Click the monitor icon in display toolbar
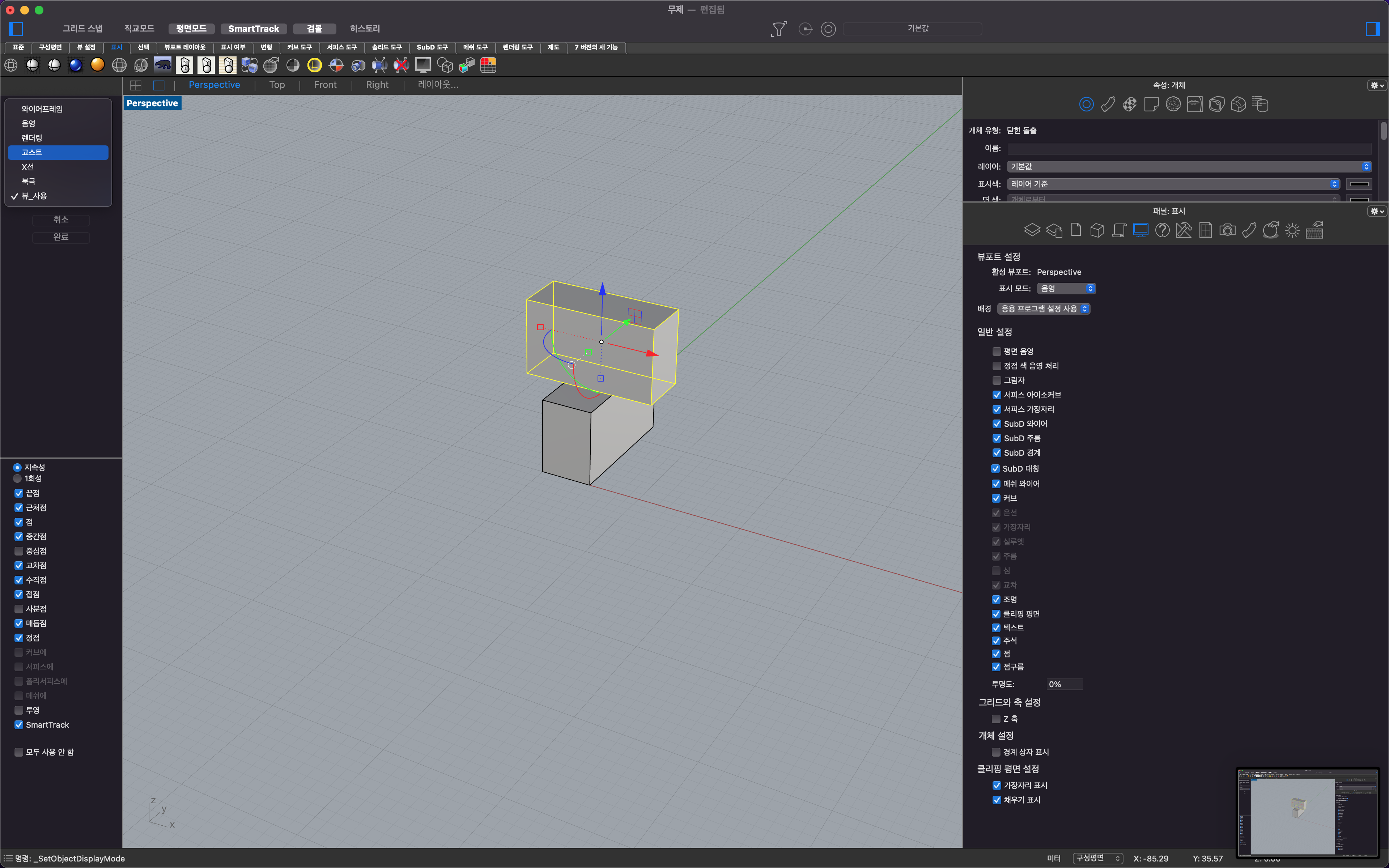Image resolution: width=1389 pixels, height=868 pixels. click(x=423, y=65)
